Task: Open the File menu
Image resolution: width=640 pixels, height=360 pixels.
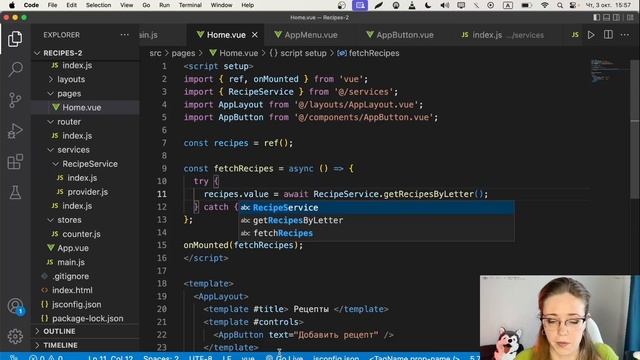Action: click(x=52, y=5)
